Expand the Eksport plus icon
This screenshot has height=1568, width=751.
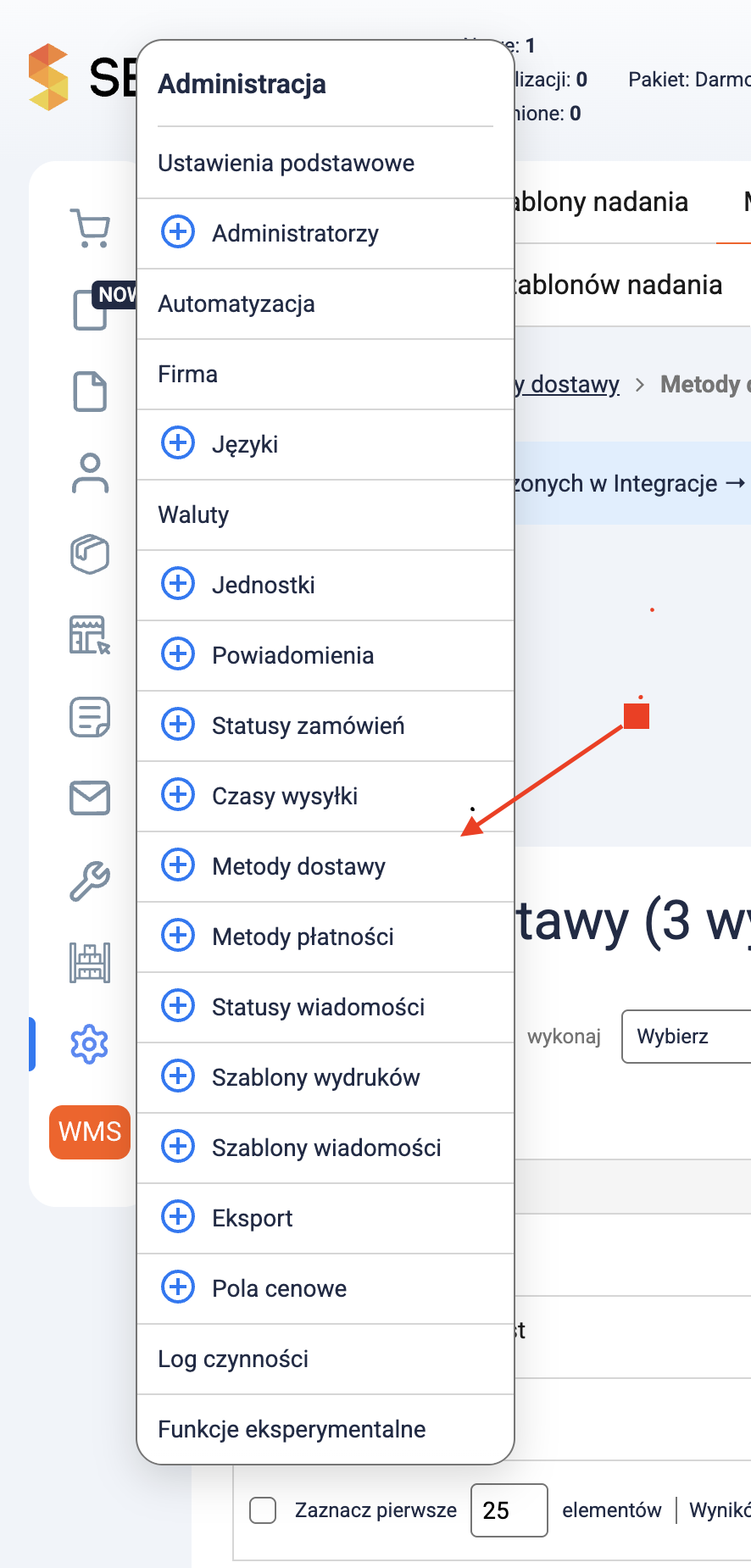178,1216
